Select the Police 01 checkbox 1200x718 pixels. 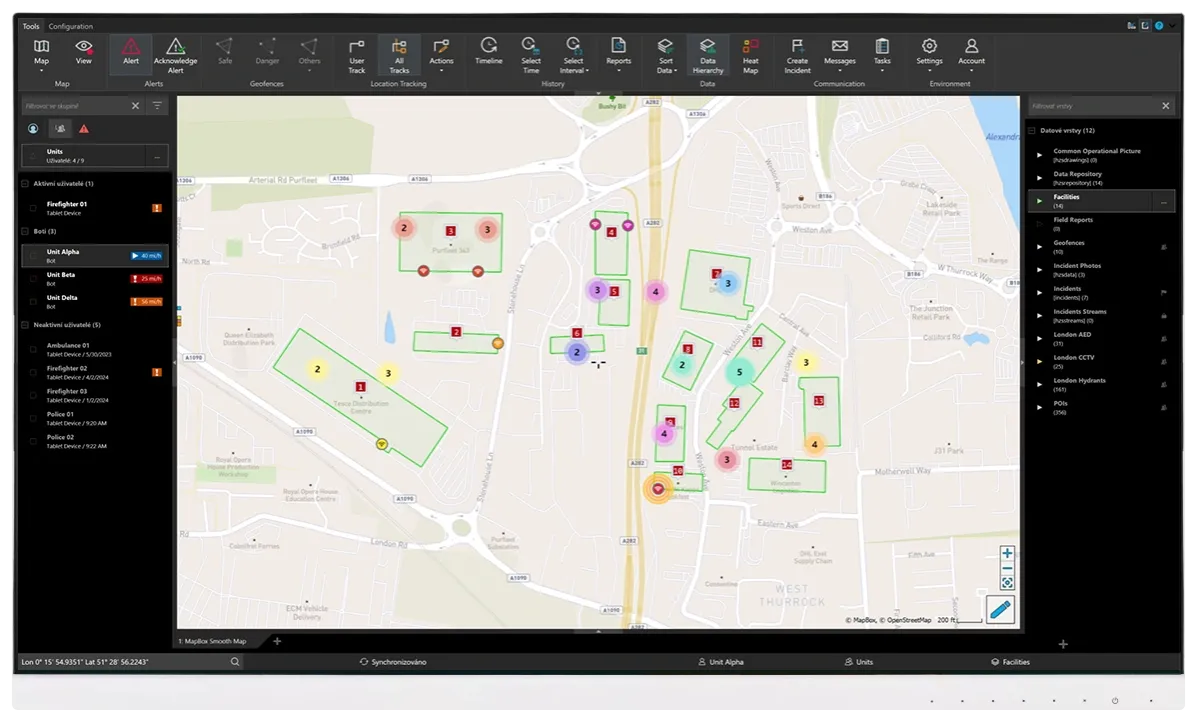point(33,418)
